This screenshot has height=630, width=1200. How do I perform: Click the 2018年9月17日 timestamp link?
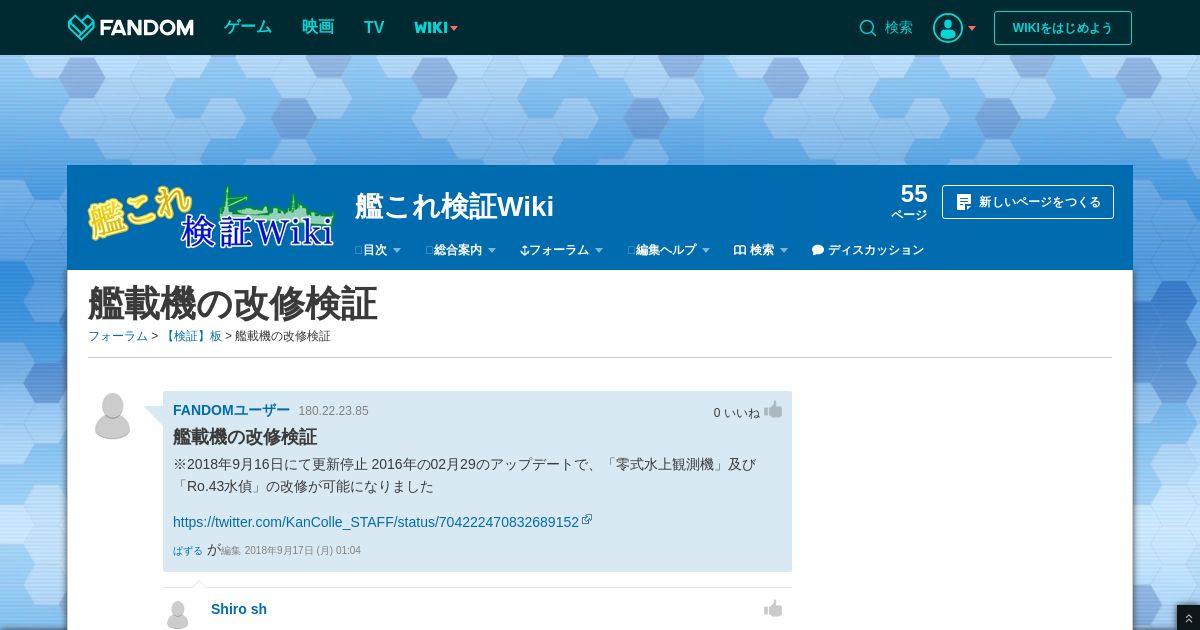[303, 551]
